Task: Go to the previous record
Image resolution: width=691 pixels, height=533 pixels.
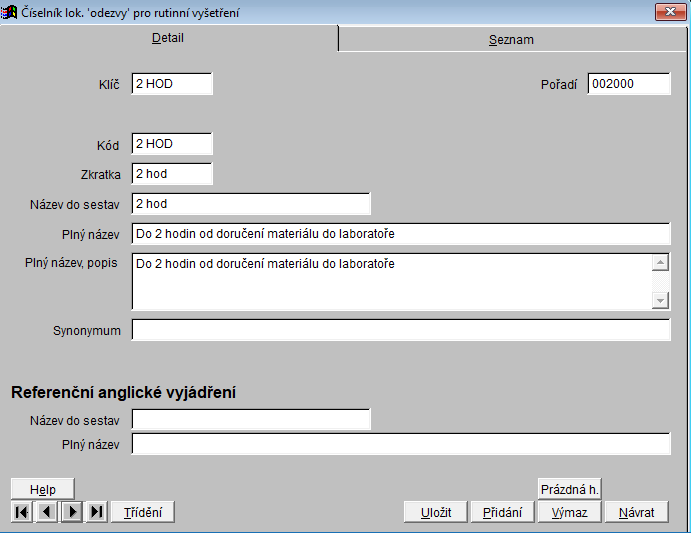Action: [x=46, y=512]
